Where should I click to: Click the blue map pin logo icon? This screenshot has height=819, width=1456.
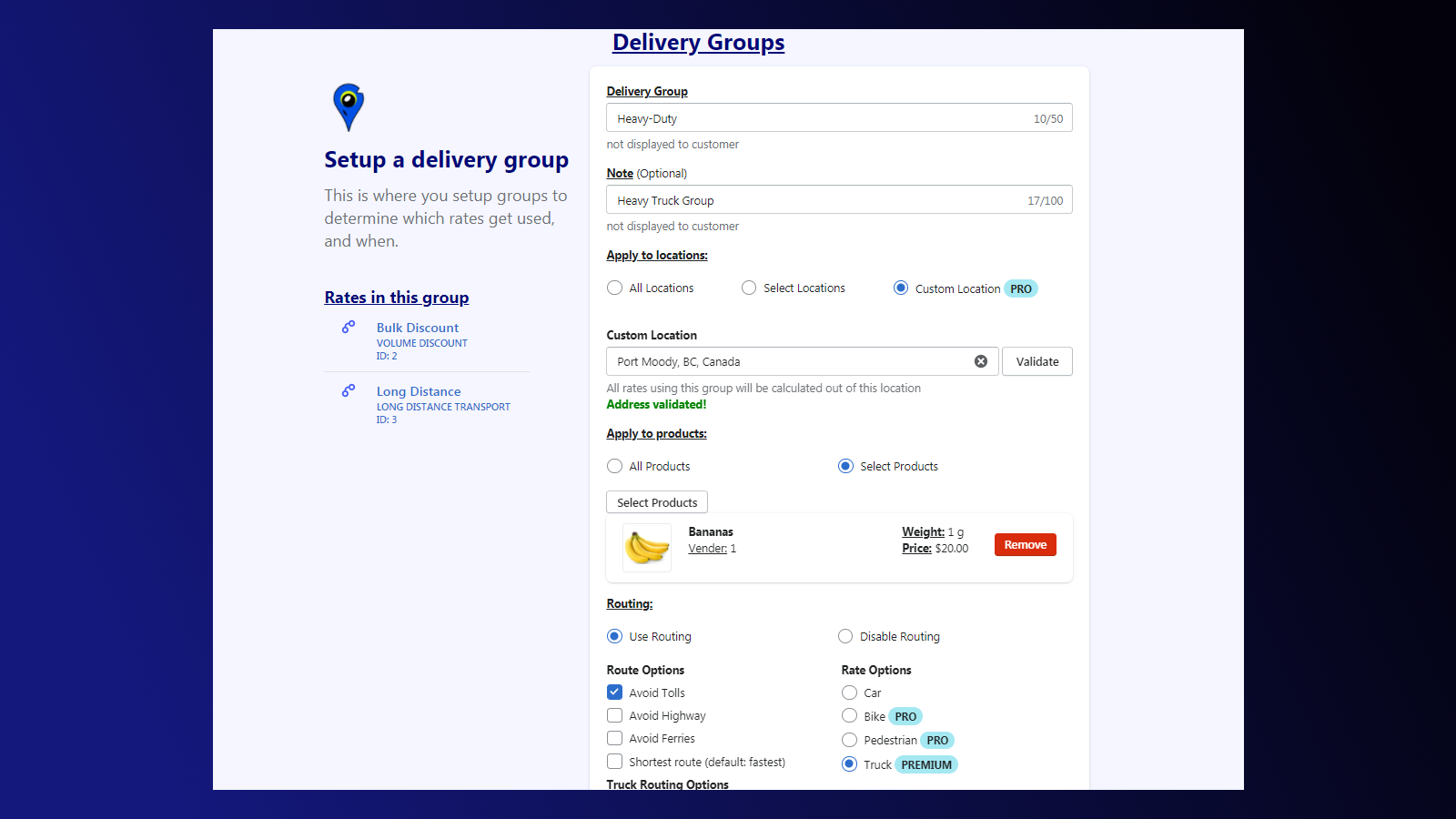[349, 107]
